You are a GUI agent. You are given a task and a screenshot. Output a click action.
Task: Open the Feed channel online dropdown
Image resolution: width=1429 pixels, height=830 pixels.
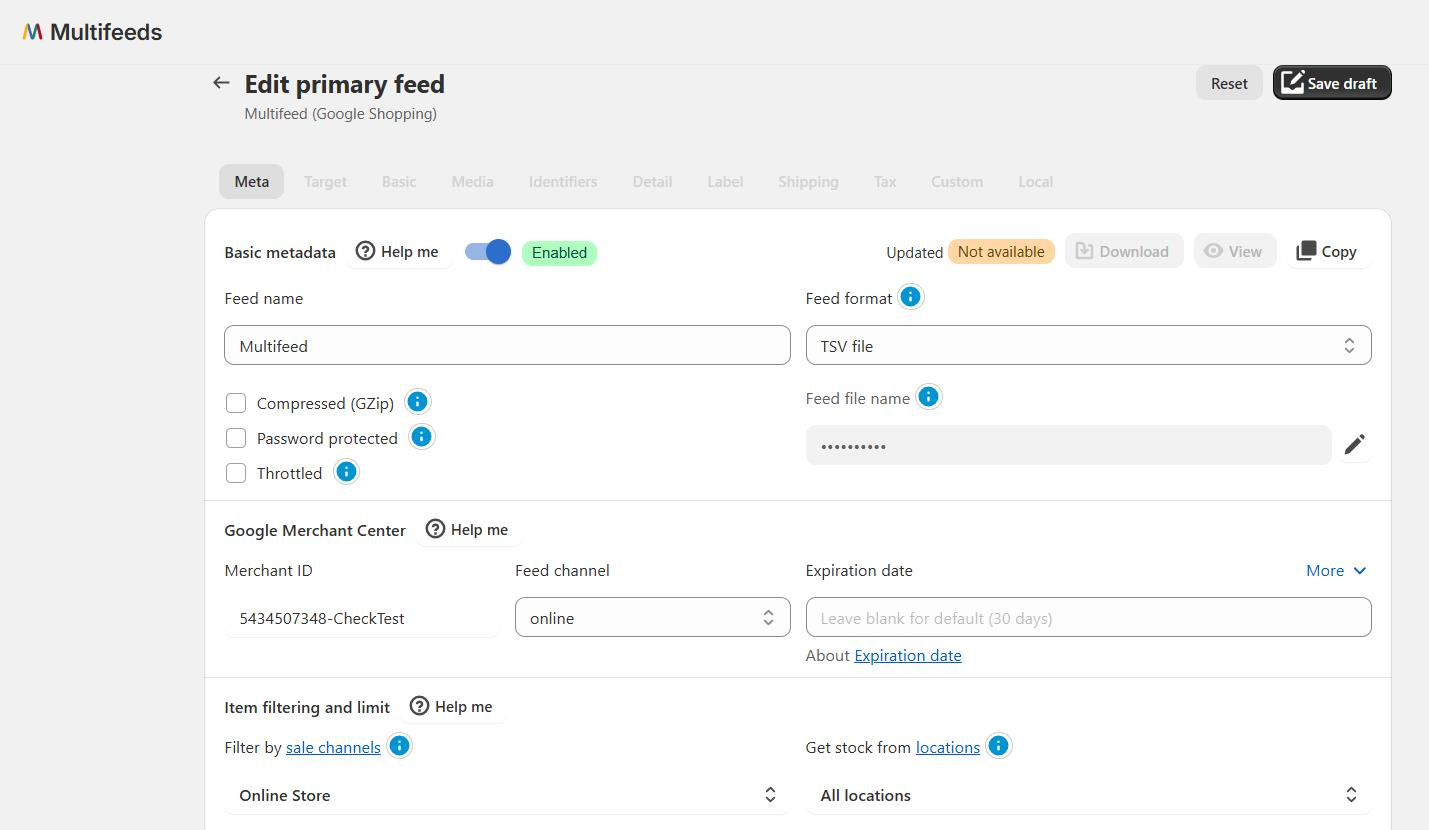coord(652,617)
